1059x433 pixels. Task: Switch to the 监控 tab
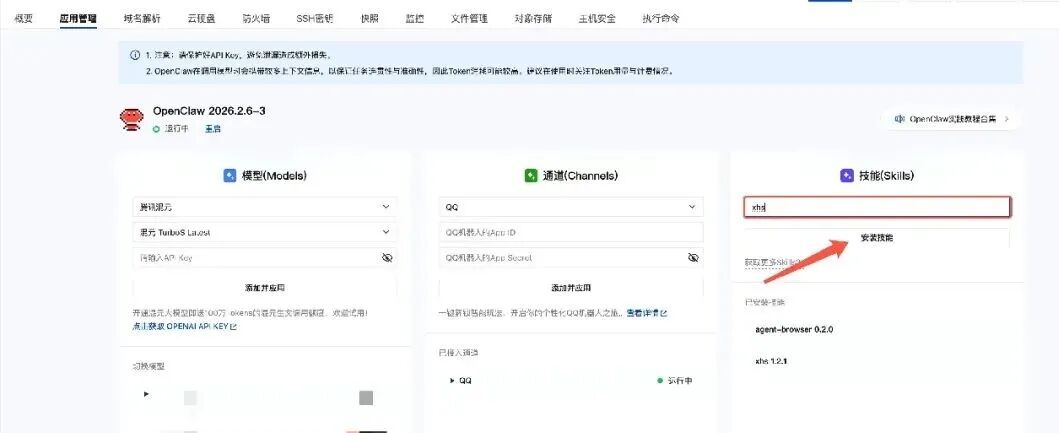tap(415, 19)
